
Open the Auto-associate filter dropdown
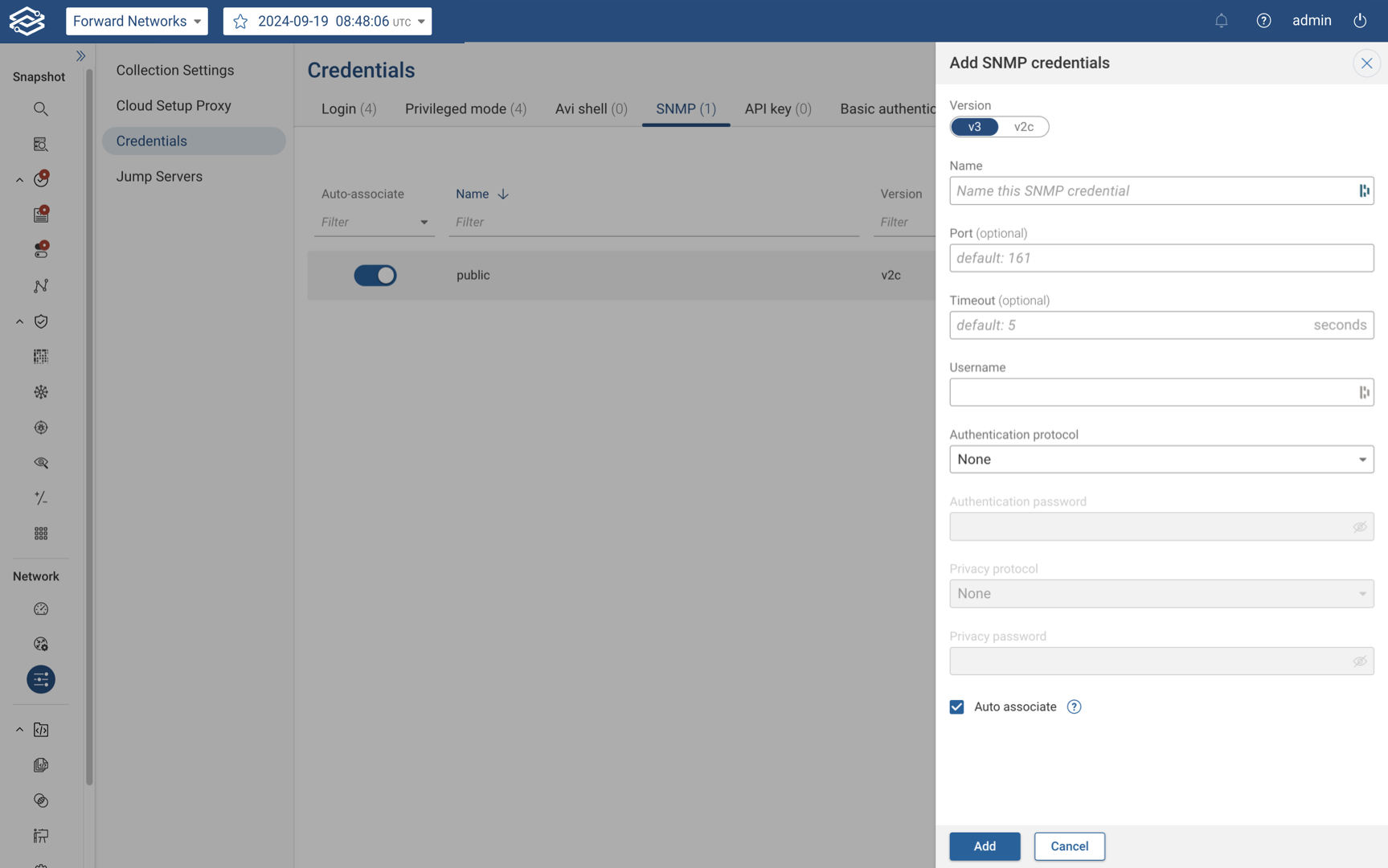[424, 222]
